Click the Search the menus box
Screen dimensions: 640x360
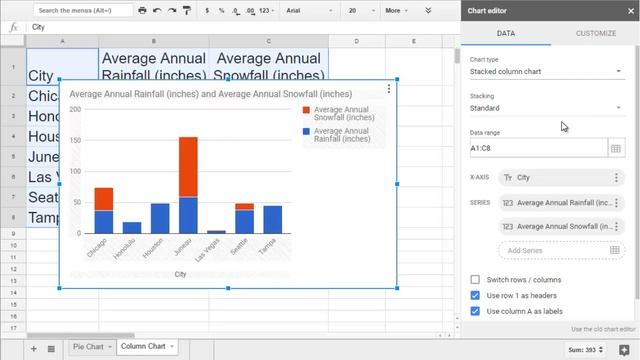(x=83, y=10)
